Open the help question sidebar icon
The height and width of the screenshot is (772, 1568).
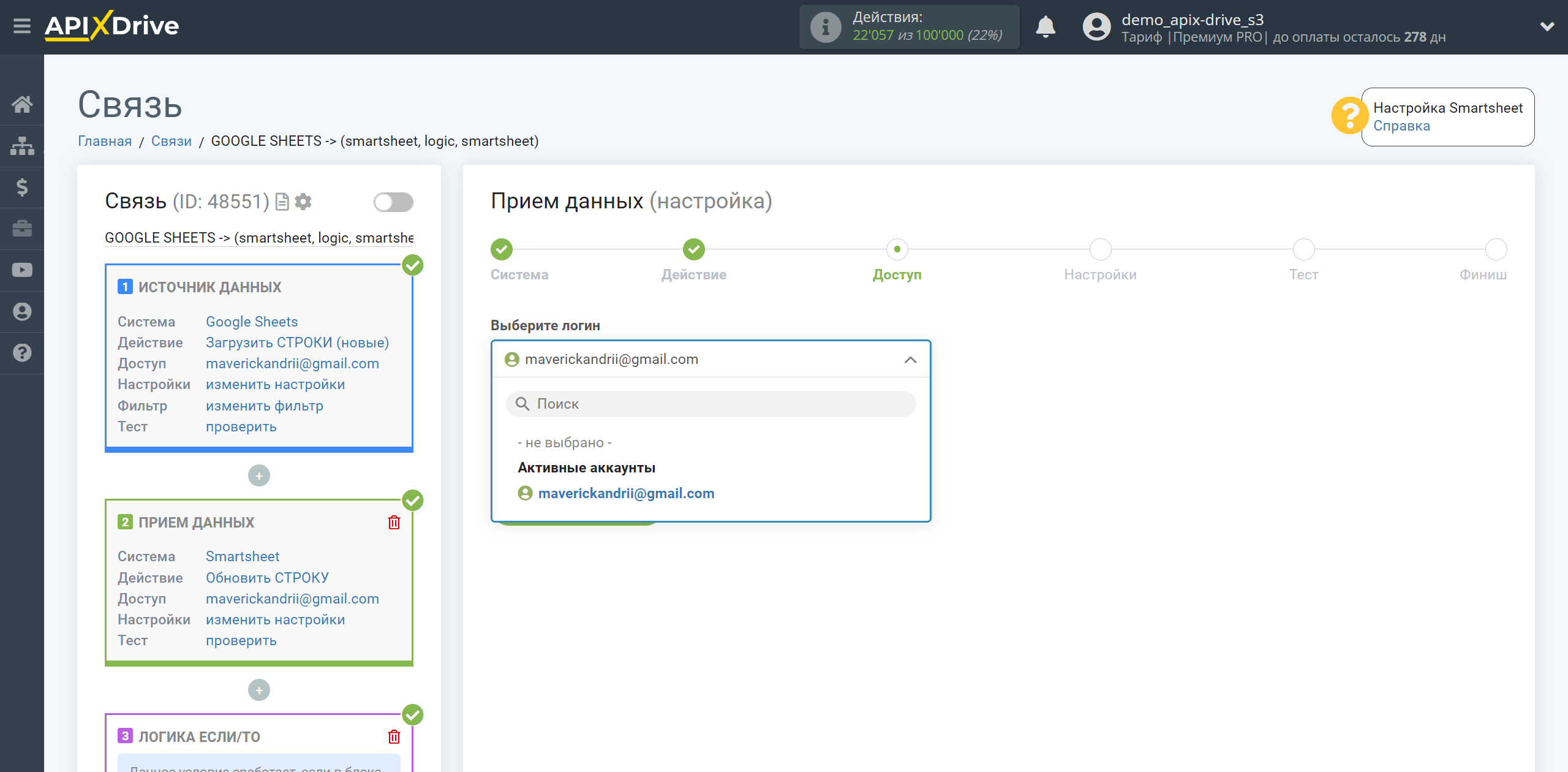click(22, 353)
